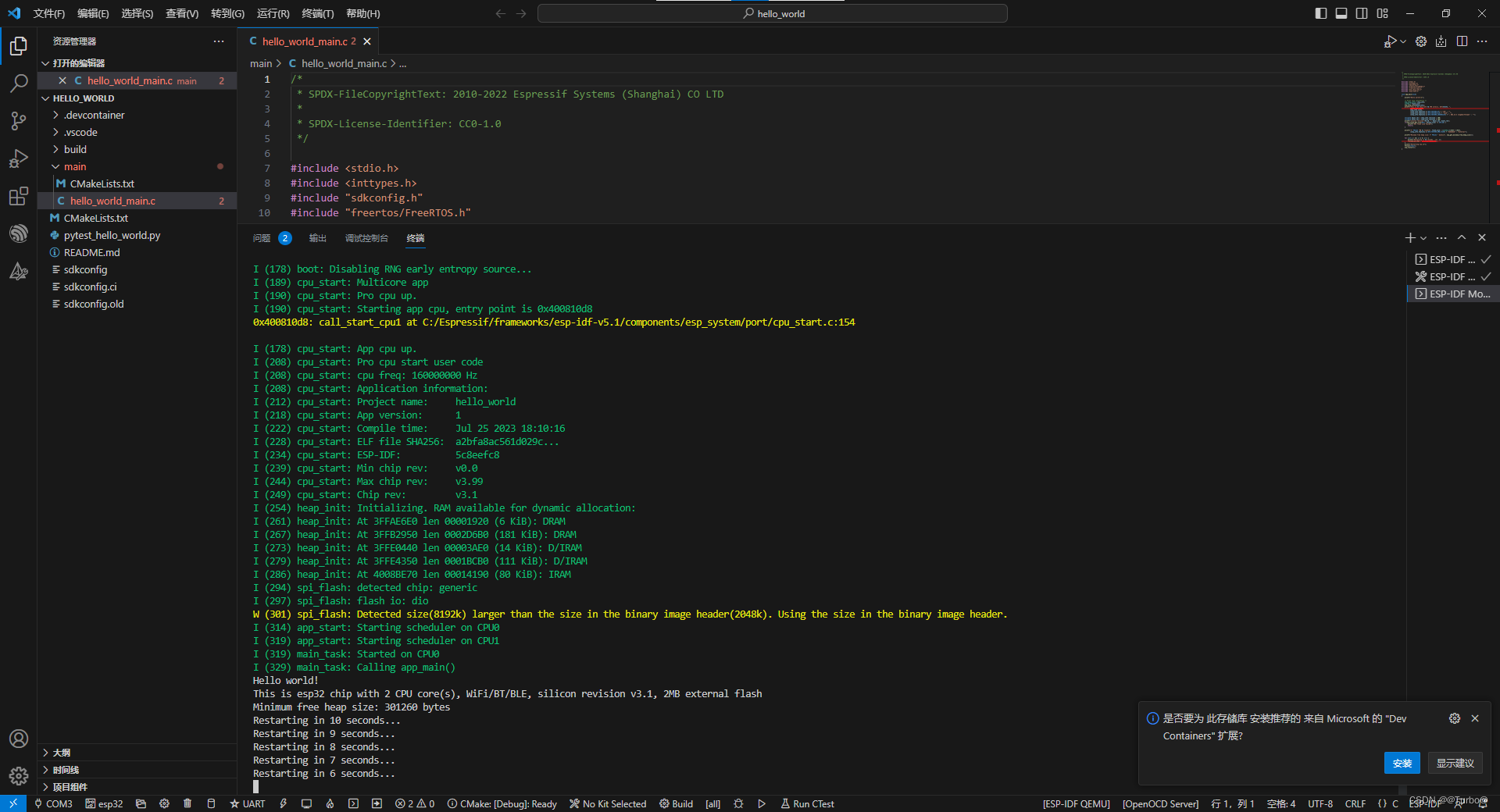Open the Manage gear in activity bar

[19, 776]
